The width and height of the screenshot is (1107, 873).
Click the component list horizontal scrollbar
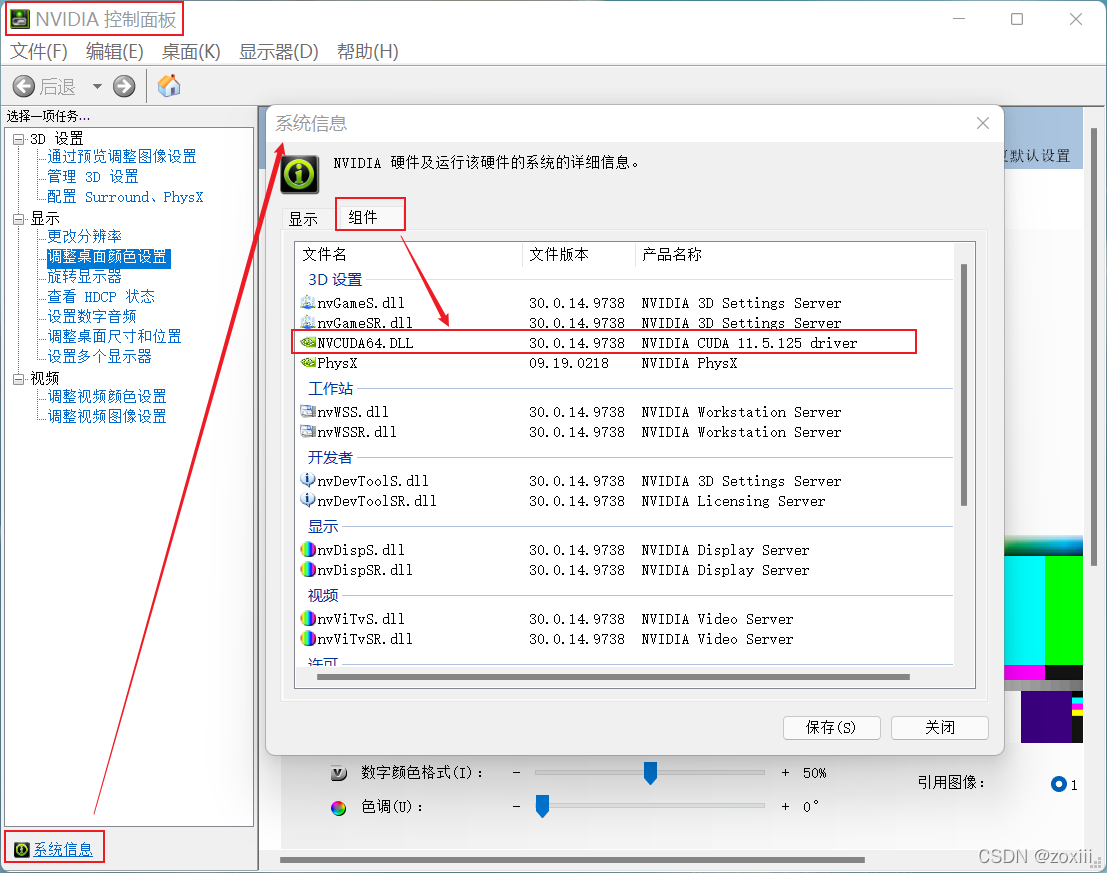pos(613,677)
